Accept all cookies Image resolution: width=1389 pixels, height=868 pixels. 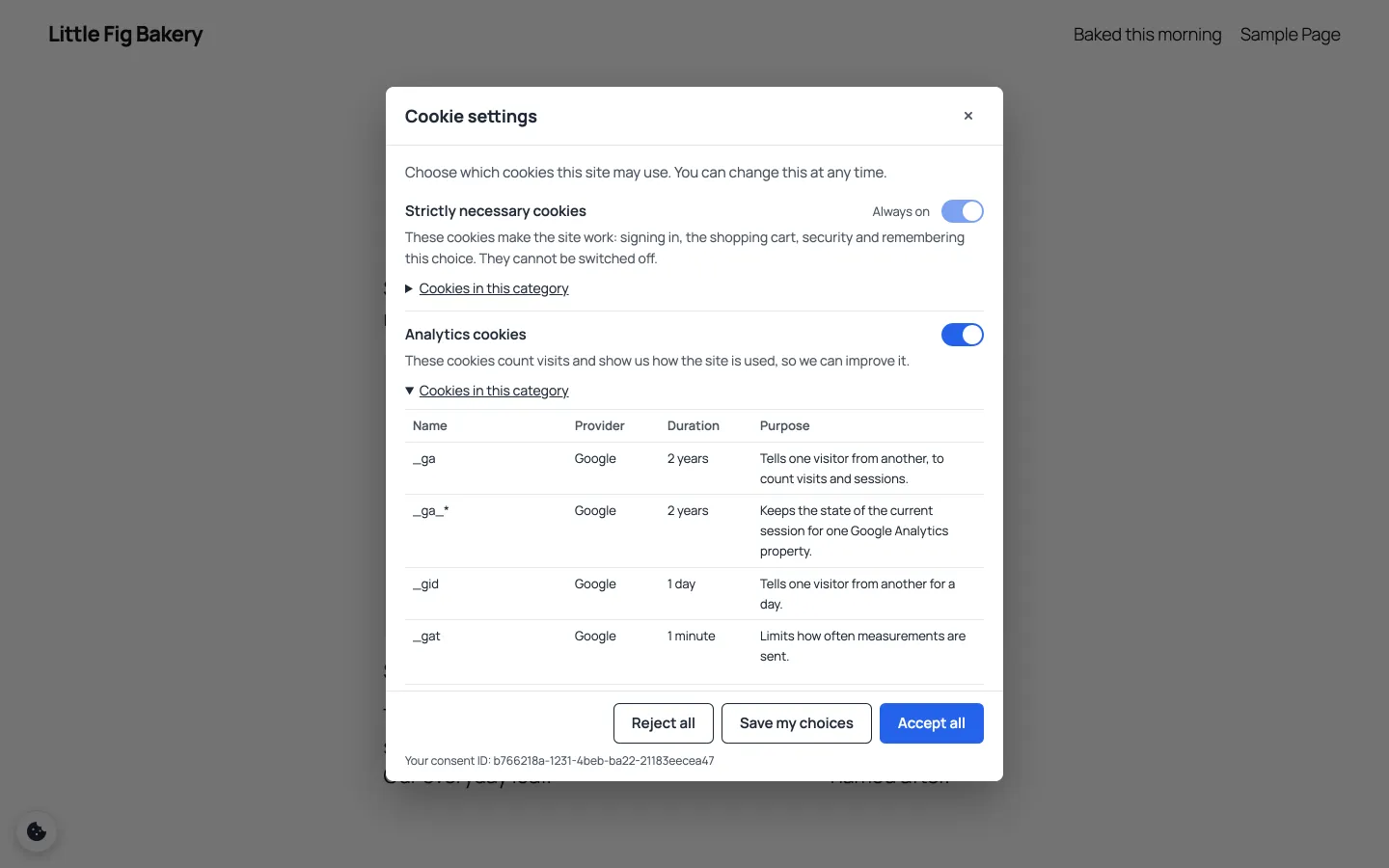coord(932,723)
